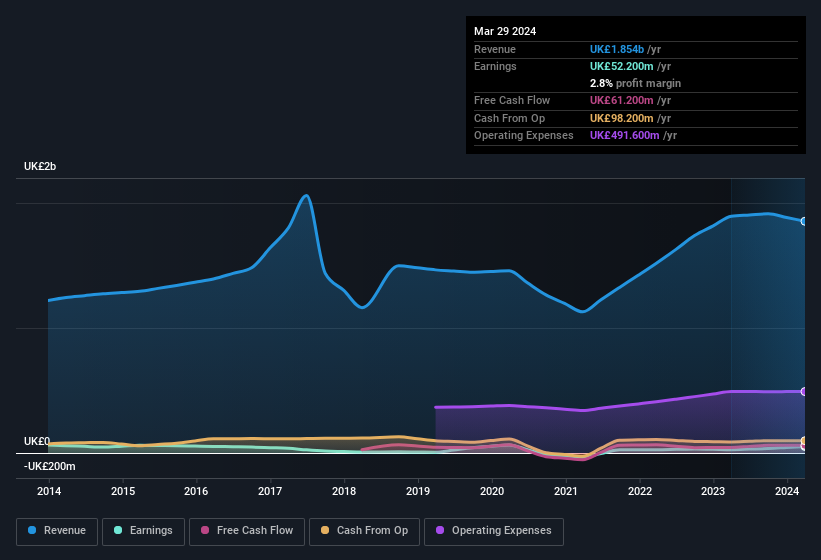Click the Cash From Op endpoint marker

(x=803, y=441)
